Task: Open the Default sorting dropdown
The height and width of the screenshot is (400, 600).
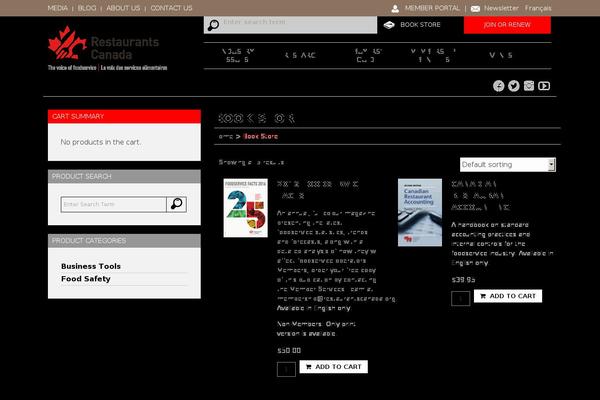Action: (507, 165)
